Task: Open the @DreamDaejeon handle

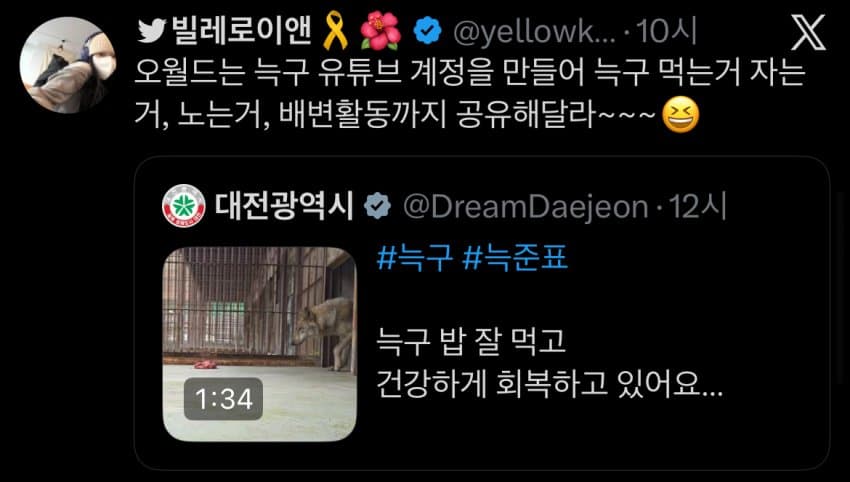Action: (526, 207)
